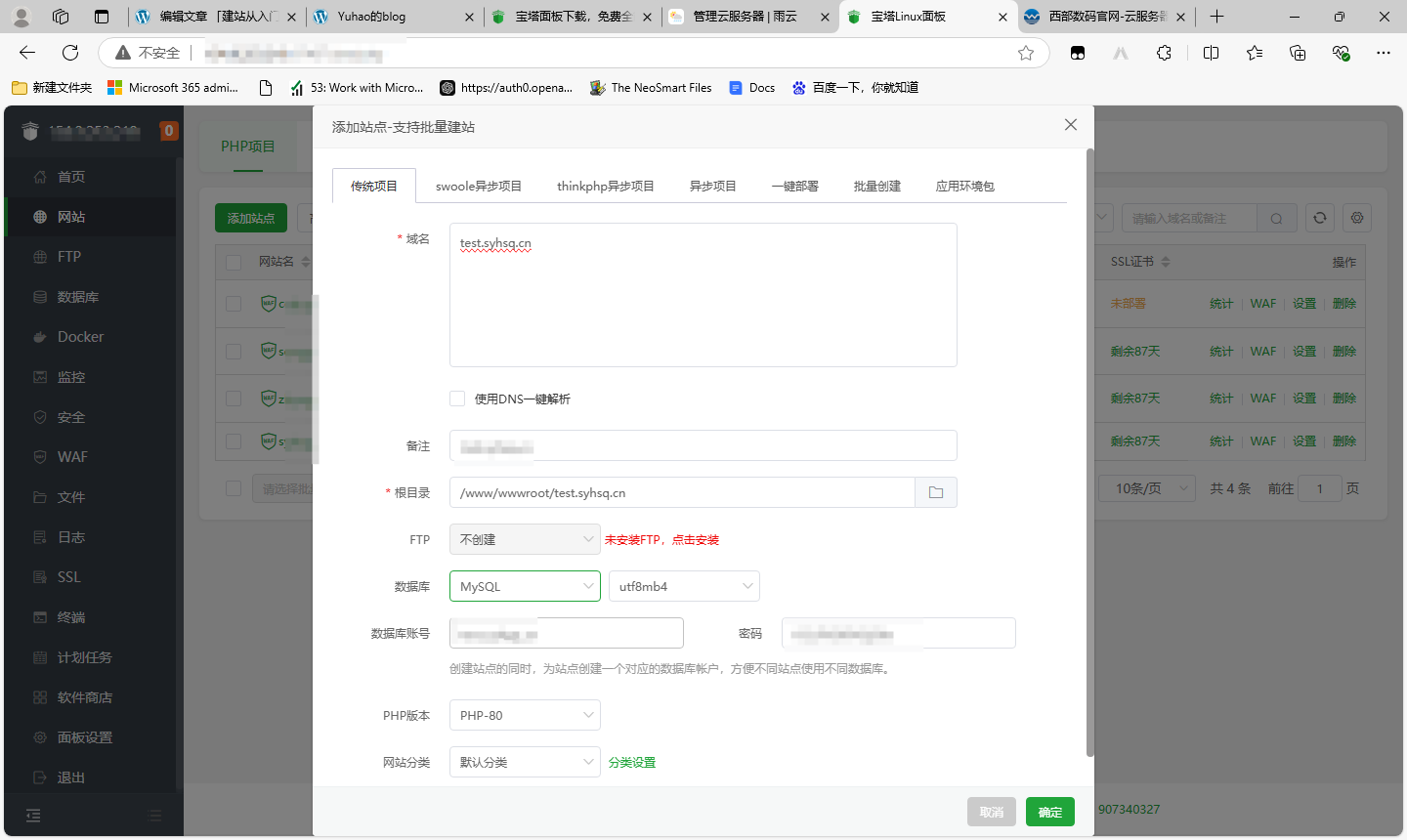1407x840 pixels.
Task: Refresh the website list
Action: point(1320,218)
